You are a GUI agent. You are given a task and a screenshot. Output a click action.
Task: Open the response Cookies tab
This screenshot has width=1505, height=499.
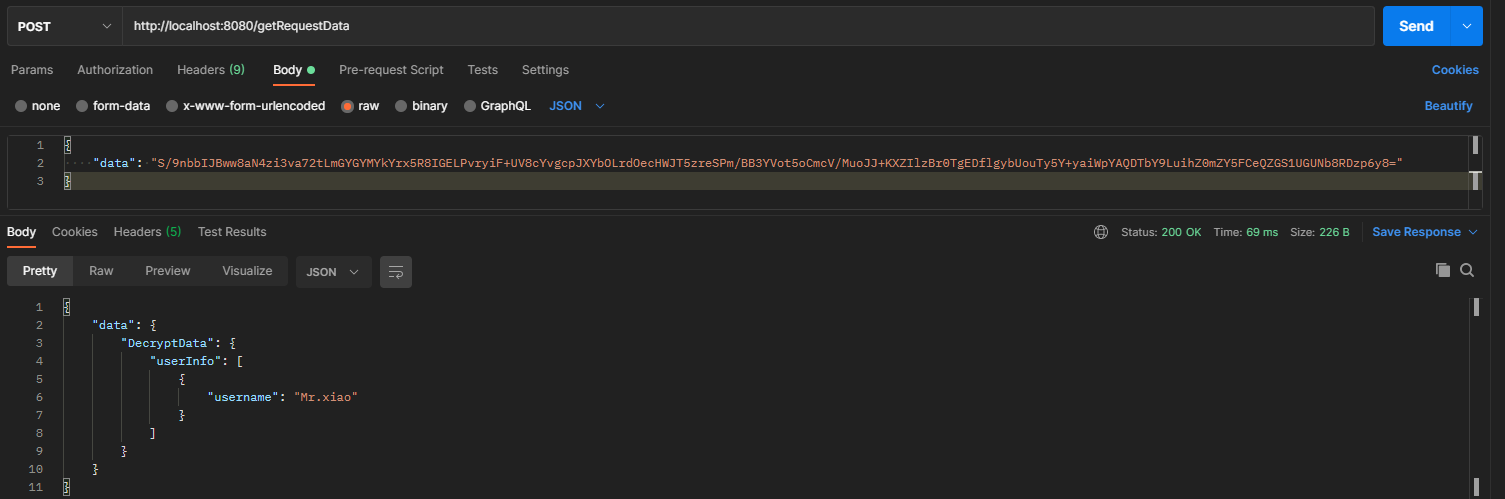(x=75, y=232)
